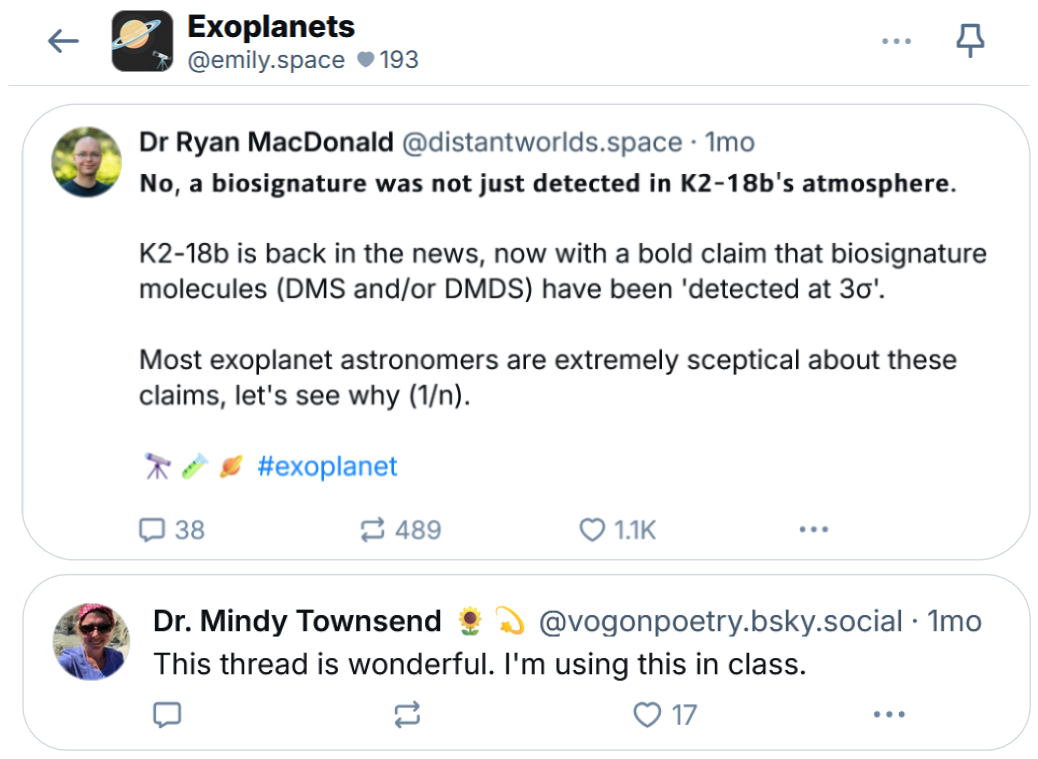Like the post with 1.1K likes
The image size is (1038, 759).
[617, 530]
